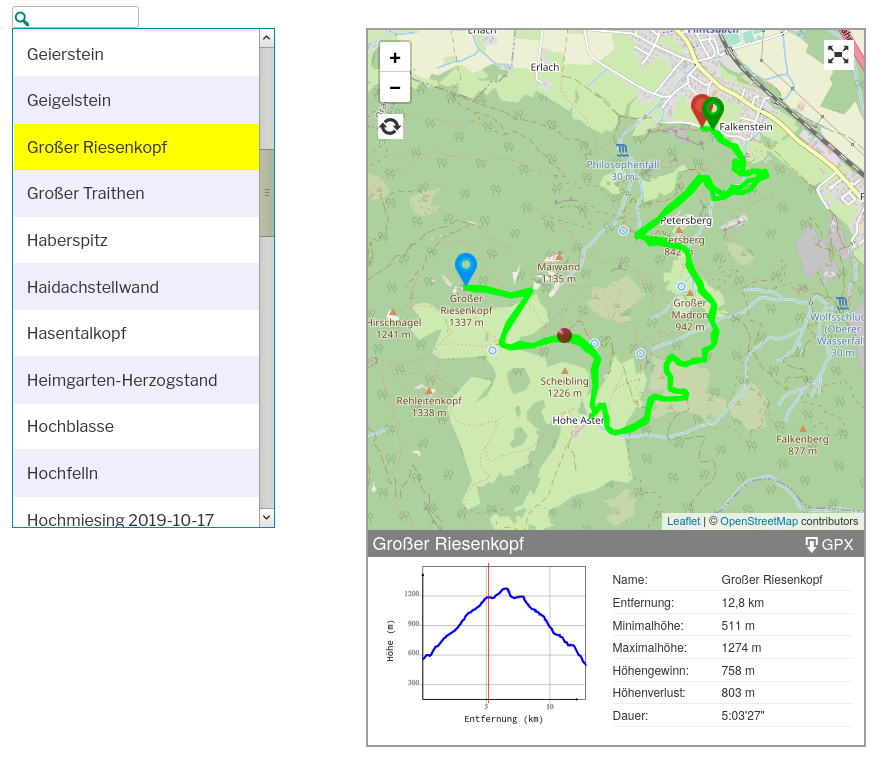Zoom out on the map
The height and width of the screenshot is (770, 885).
[x=395, y=88]
